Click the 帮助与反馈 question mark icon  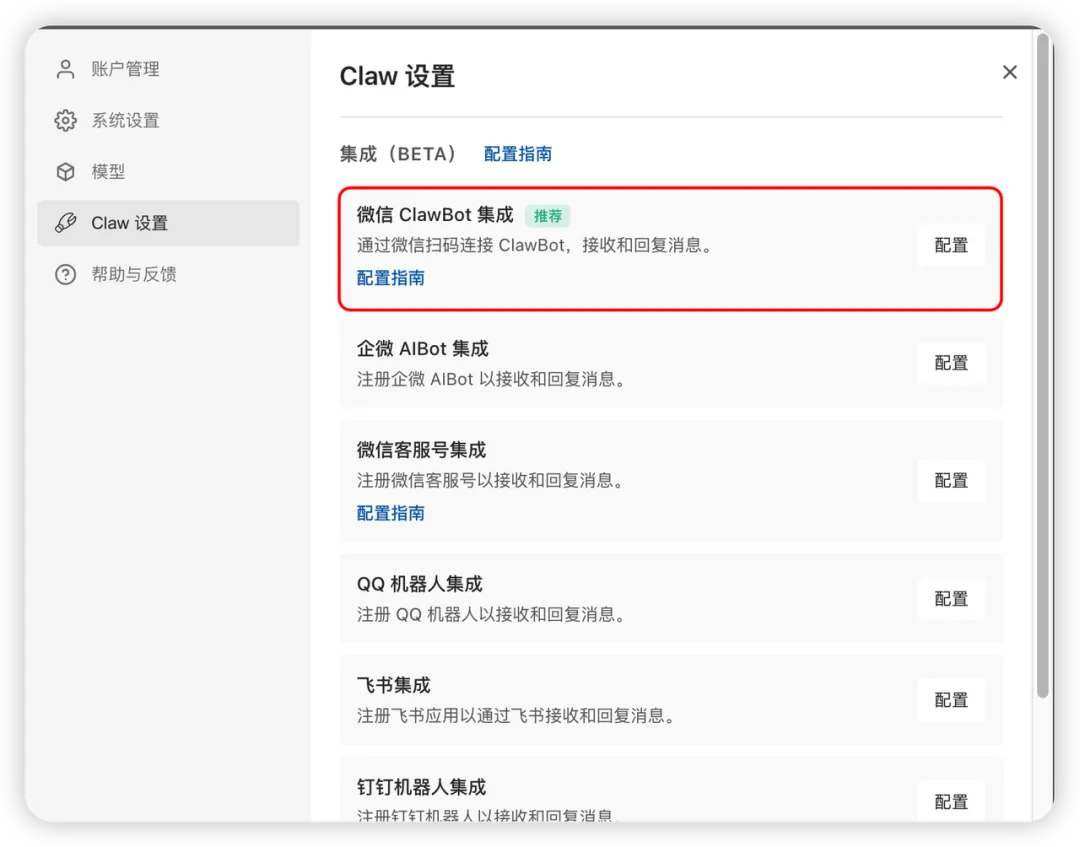coord(65,274)
